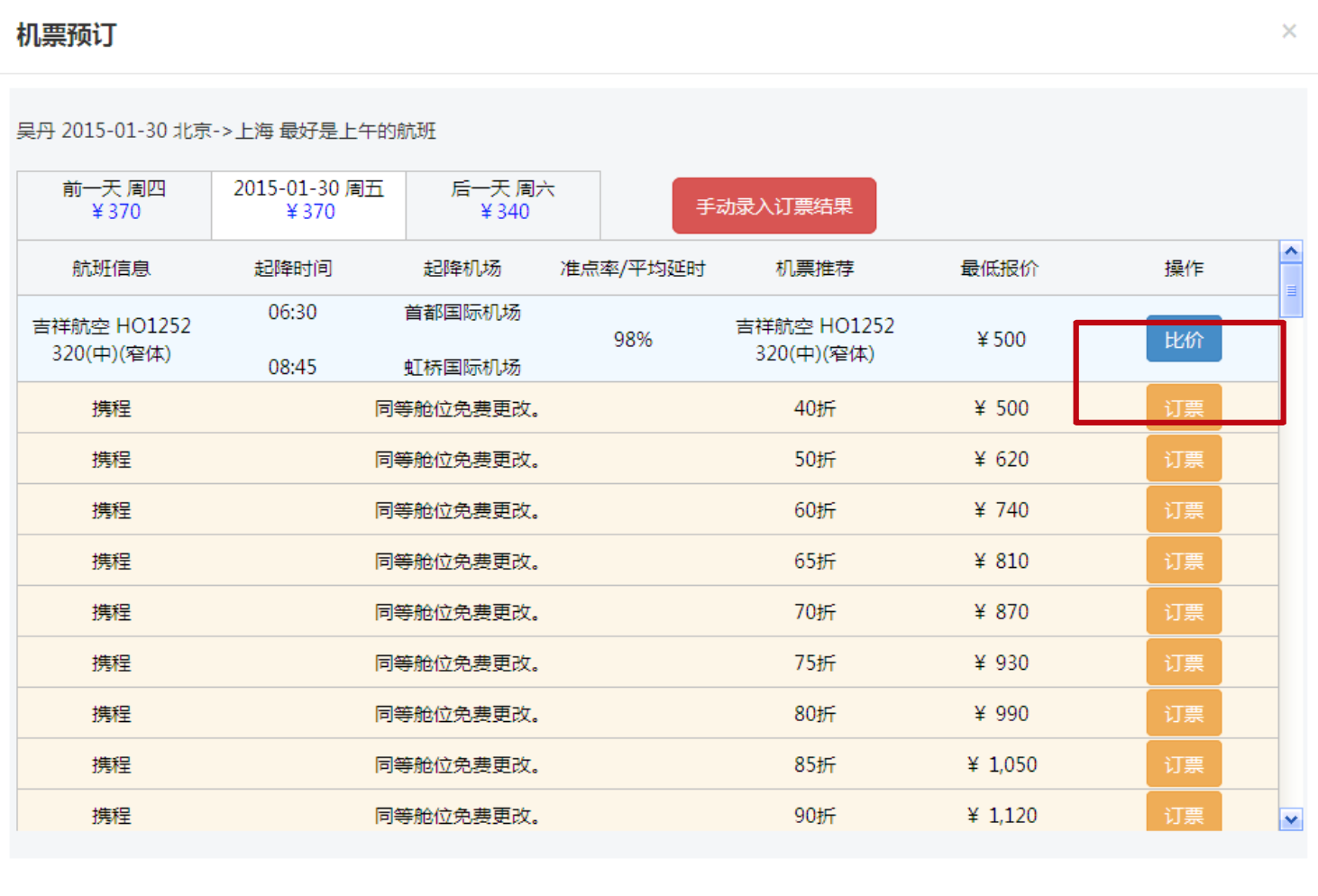Switch to 后一天 周六 ¥340 tab
This screenshot has height=896, width=1318.
point(503,205)
